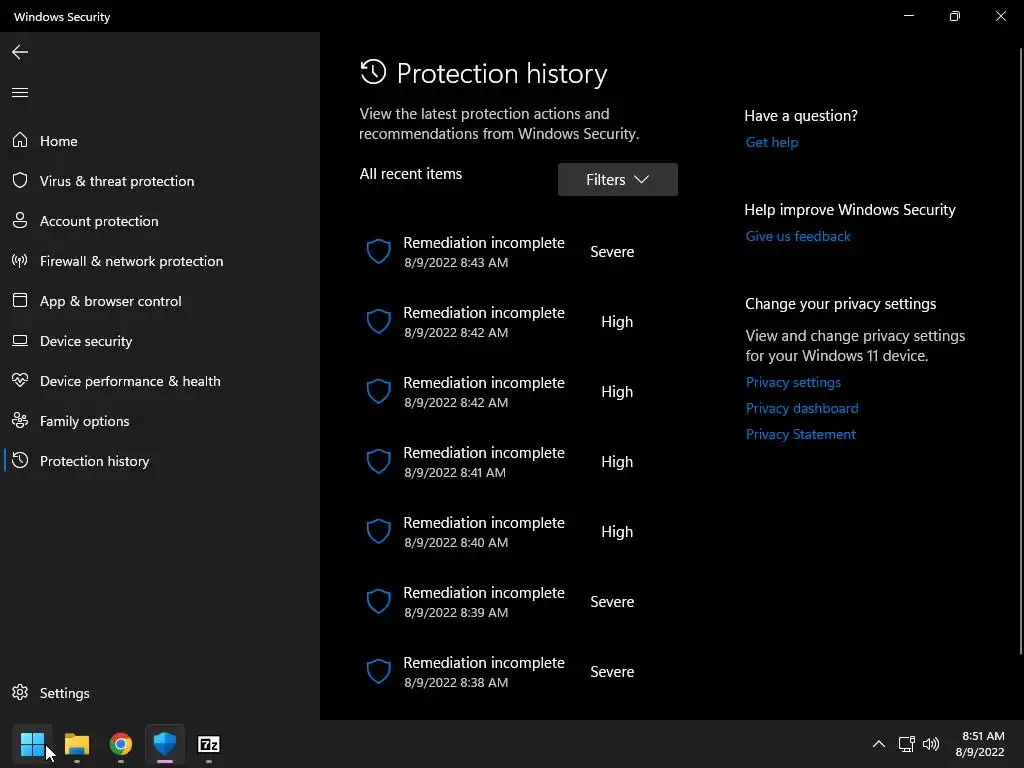The height and width of the screenshot is (768, 1024).
Task: Click the Settings gear icon
Action: 20,693
